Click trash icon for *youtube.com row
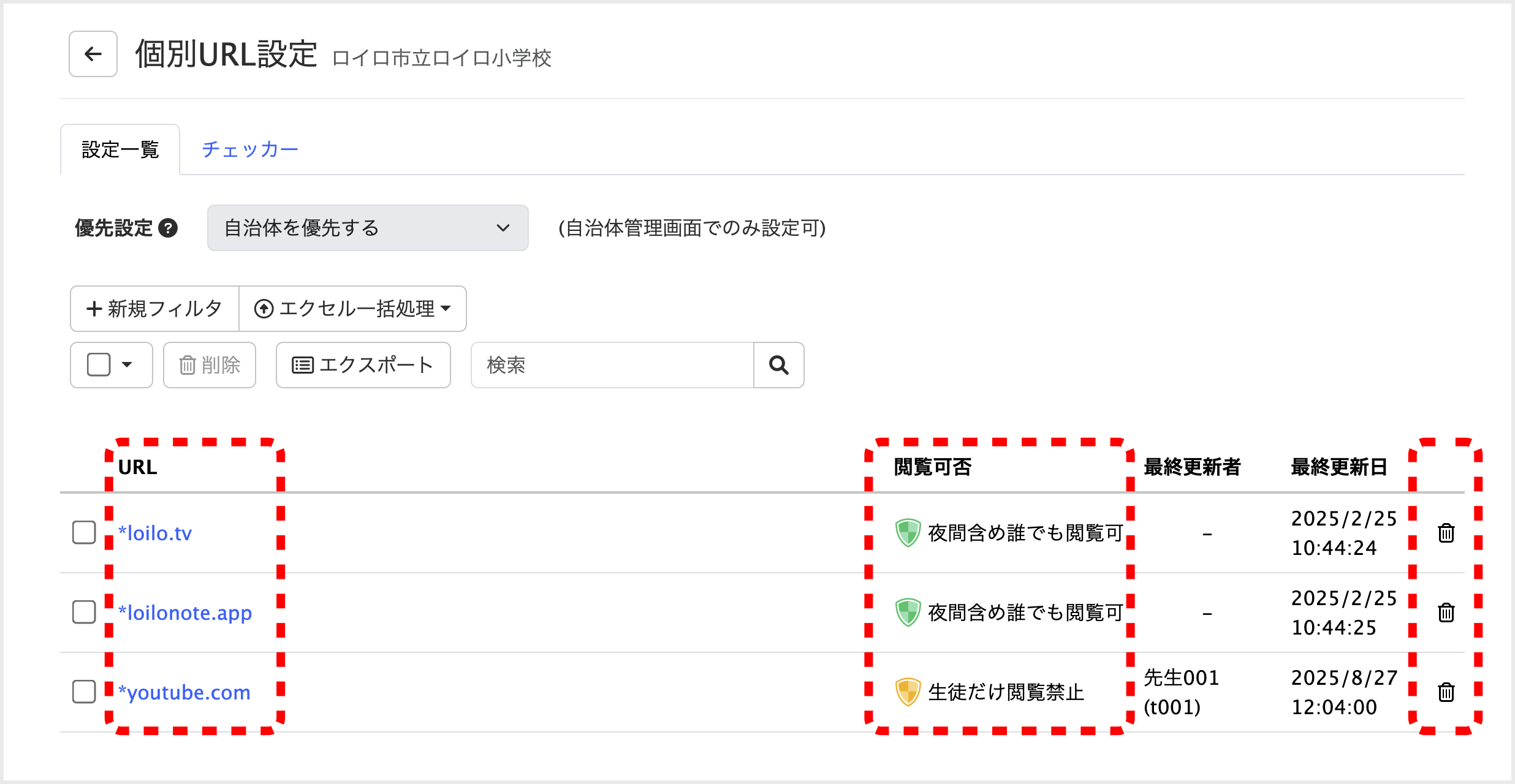Viewport: 1515px width, 784px height. pyautogui.click(x=1446, y=692)
